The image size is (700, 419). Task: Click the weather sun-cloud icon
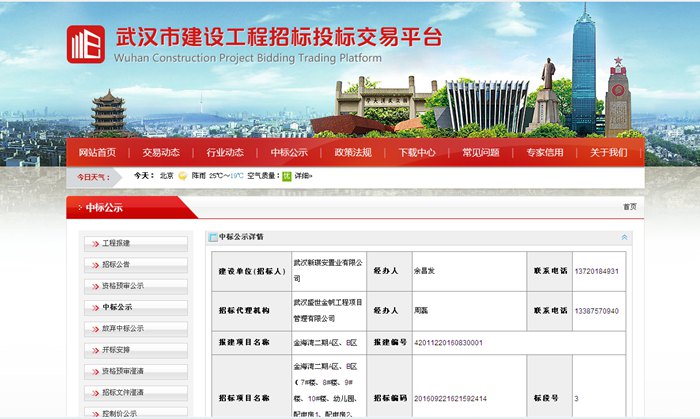click(183, 176)
